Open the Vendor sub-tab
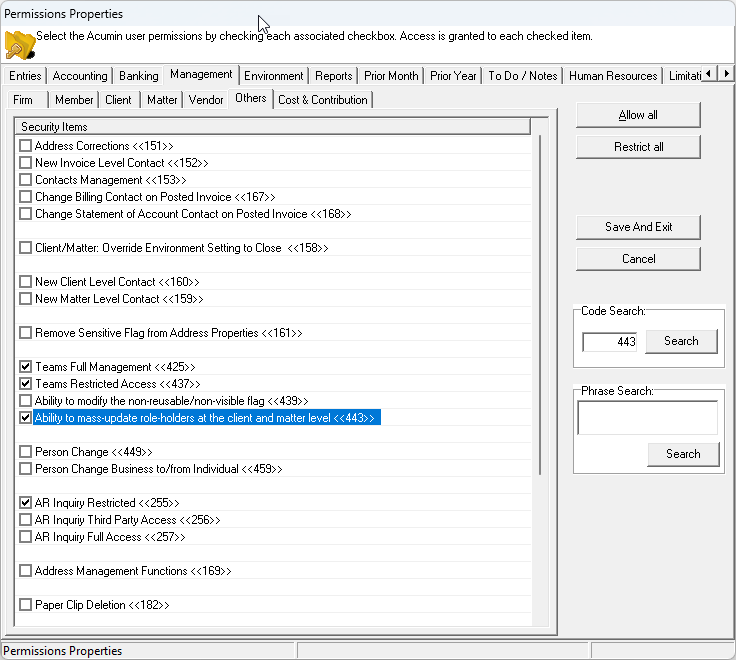 pos(206,100)
